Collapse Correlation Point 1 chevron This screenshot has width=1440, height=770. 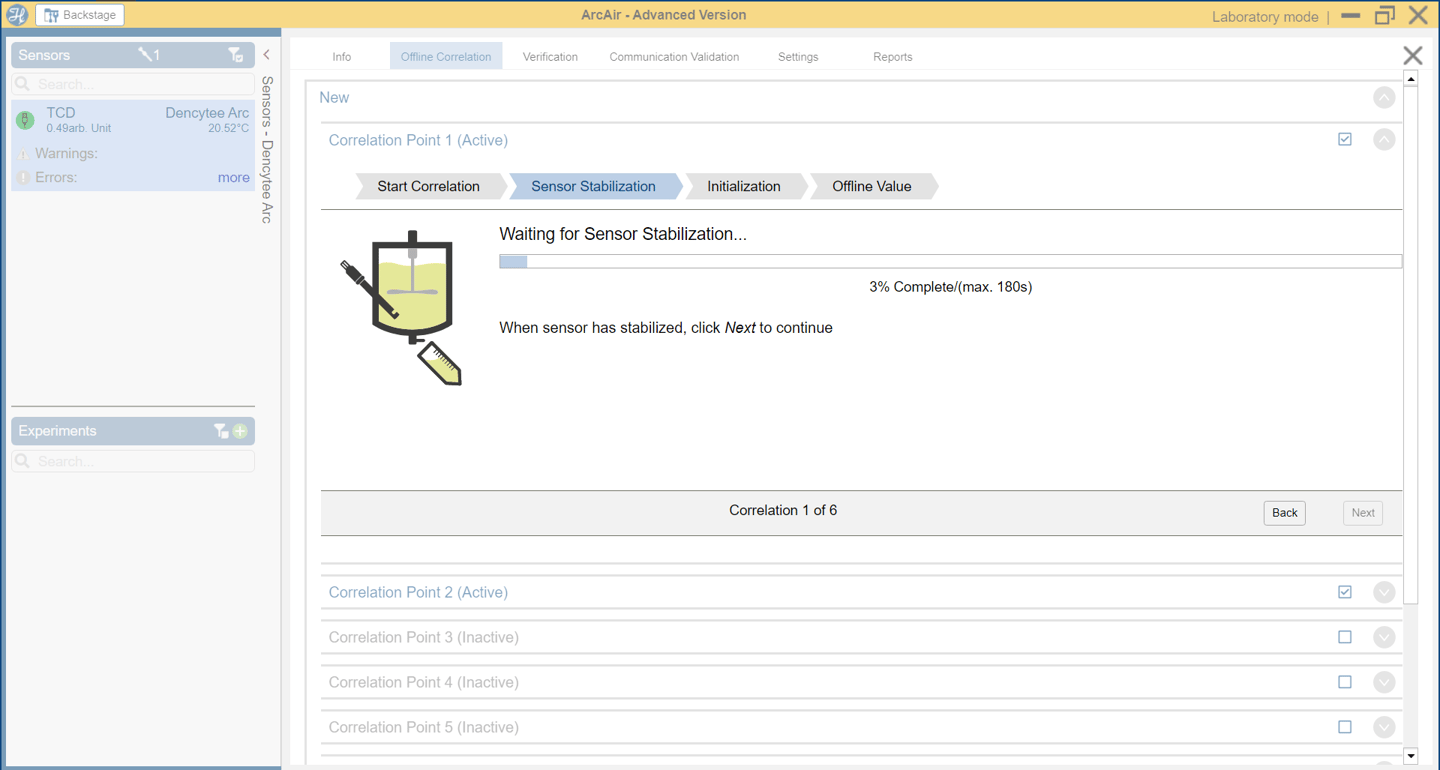(1384, 140)
